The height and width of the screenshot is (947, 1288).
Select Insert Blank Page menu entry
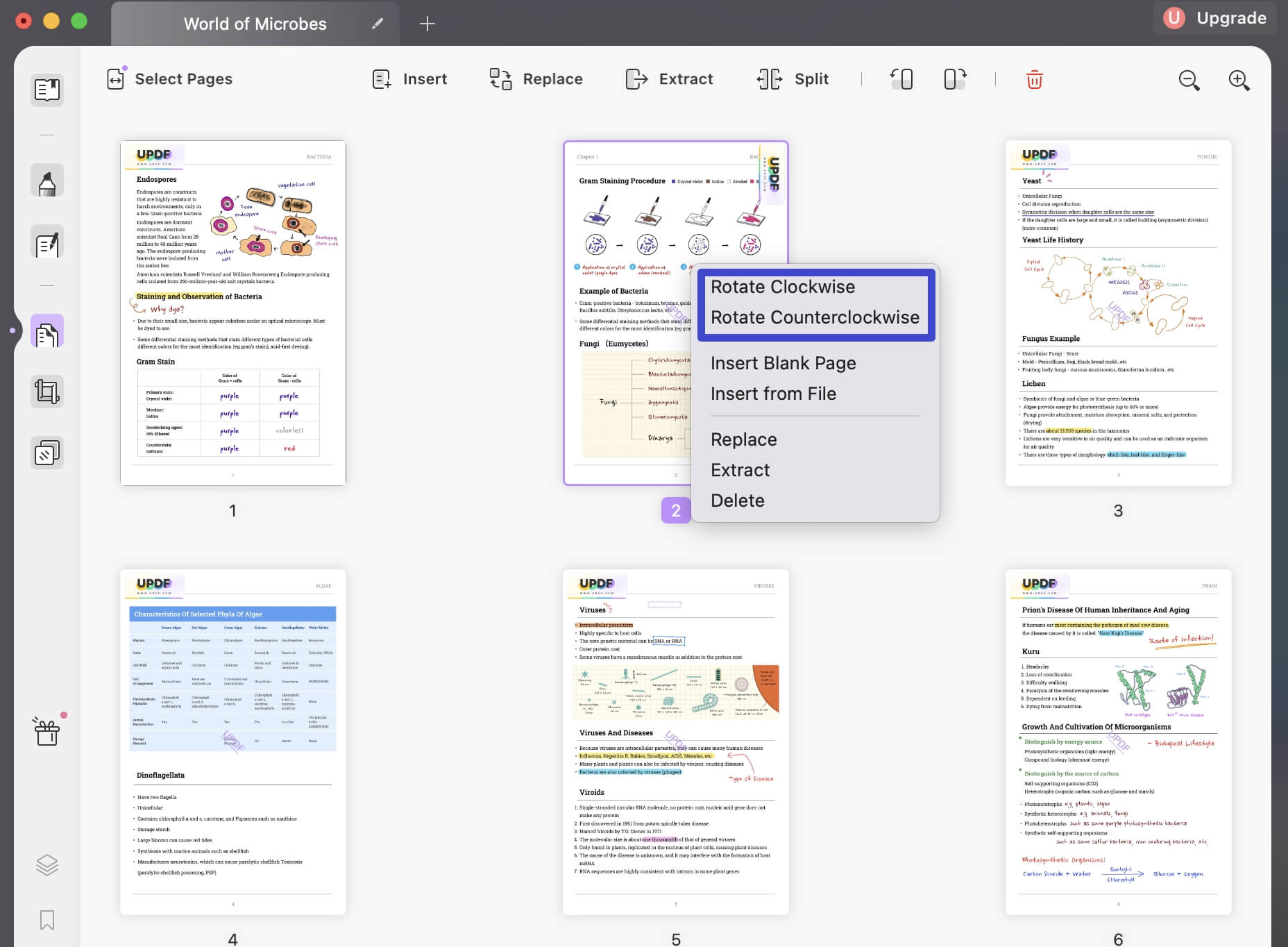pyautogui.click(x=783, y=363)
